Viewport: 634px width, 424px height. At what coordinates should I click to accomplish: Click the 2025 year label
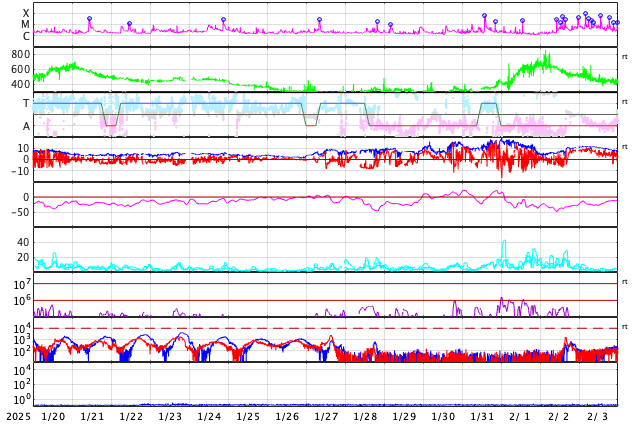[19, 417]
